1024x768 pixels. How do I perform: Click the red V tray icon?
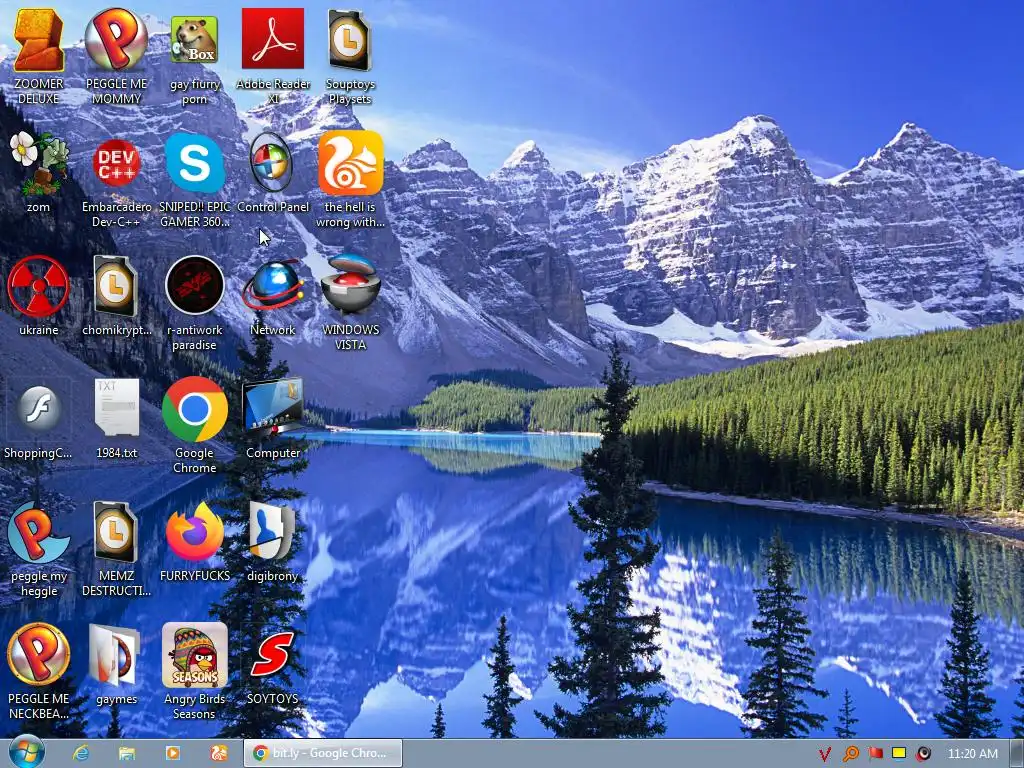tap(825, 754)
